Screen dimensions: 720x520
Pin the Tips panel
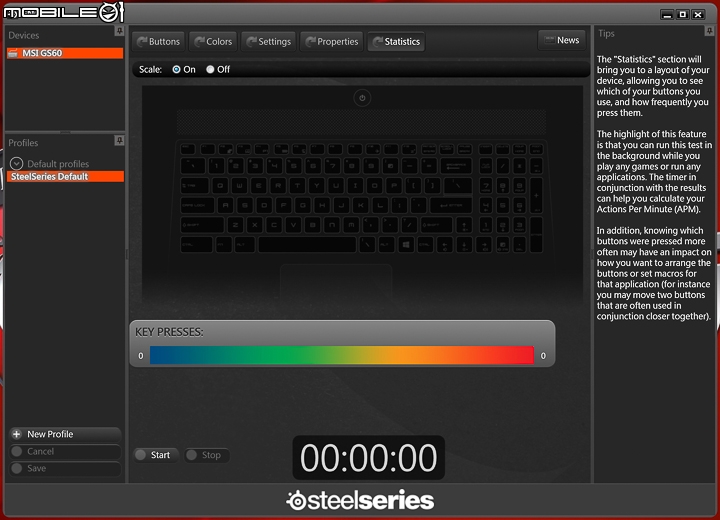point(709,31)
